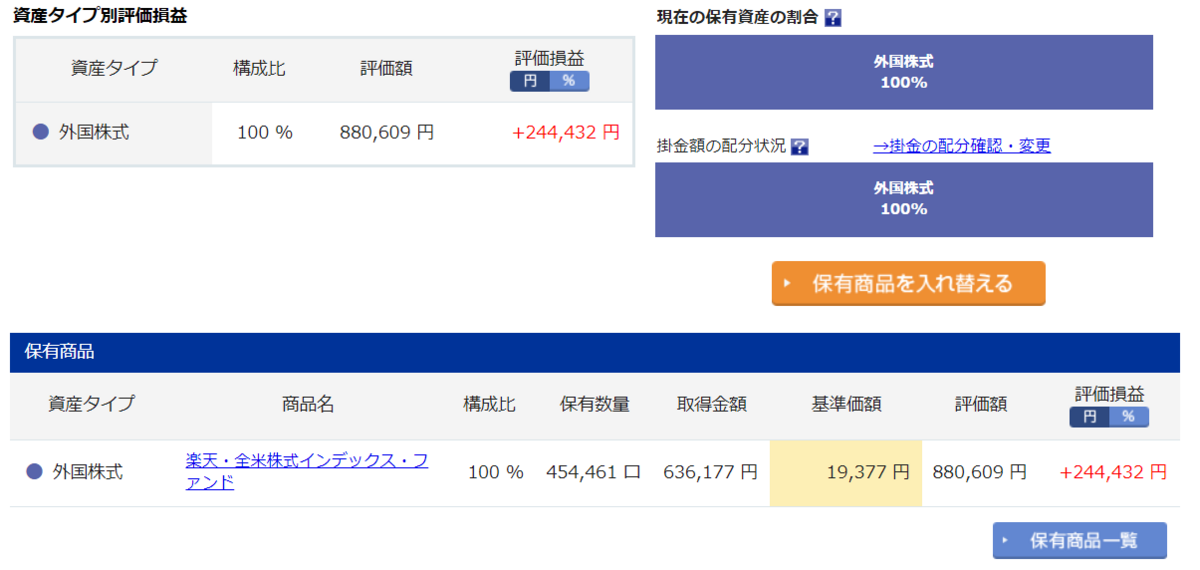Click 保有数量 column header
1200x570 pixels.
point(595,404)
